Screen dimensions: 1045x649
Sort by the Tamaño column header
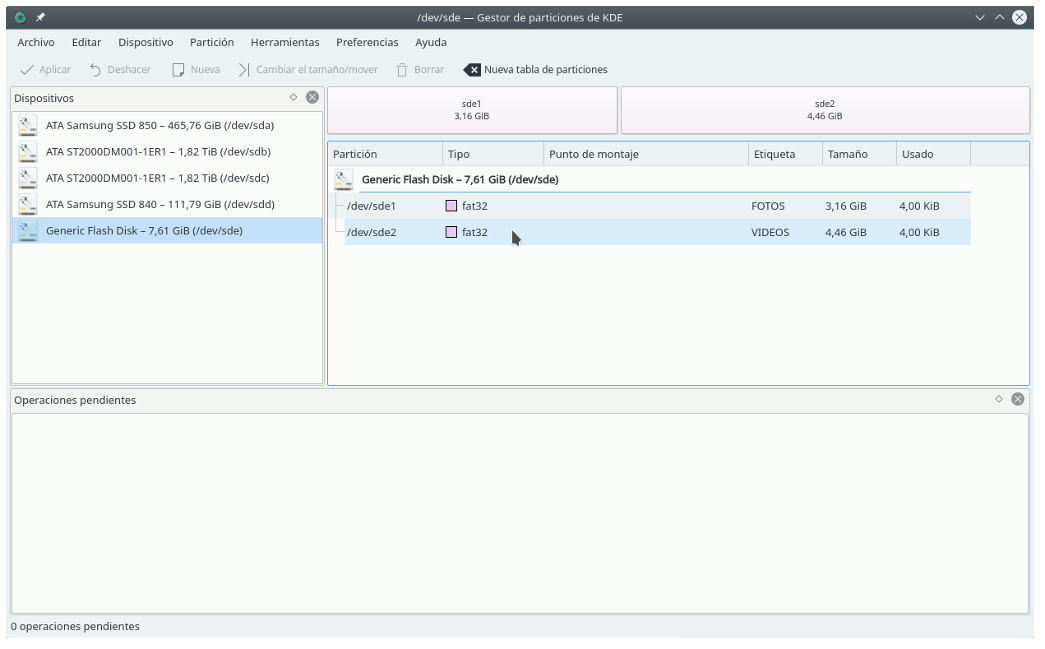tap(847, 154)
